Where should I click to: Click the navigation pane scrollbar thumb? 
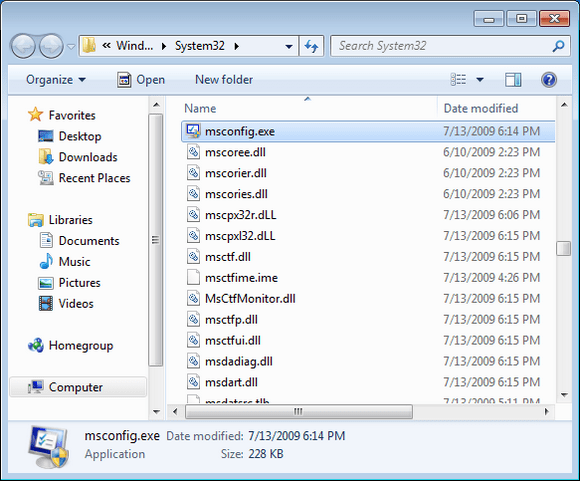[x=156, y=240]
